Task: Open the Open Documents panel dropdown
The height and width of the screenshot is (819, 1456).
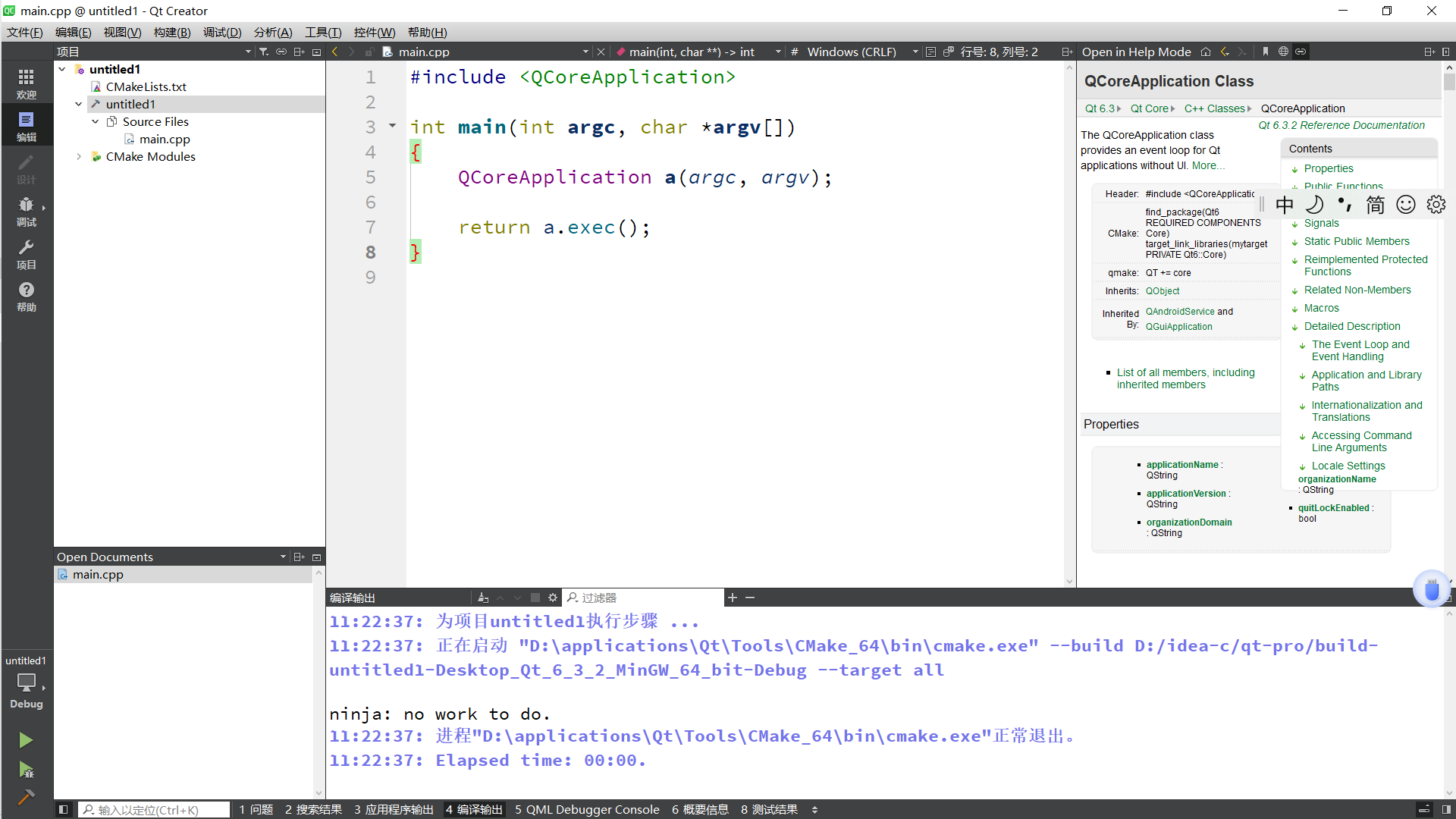Action: click(283, 557)
